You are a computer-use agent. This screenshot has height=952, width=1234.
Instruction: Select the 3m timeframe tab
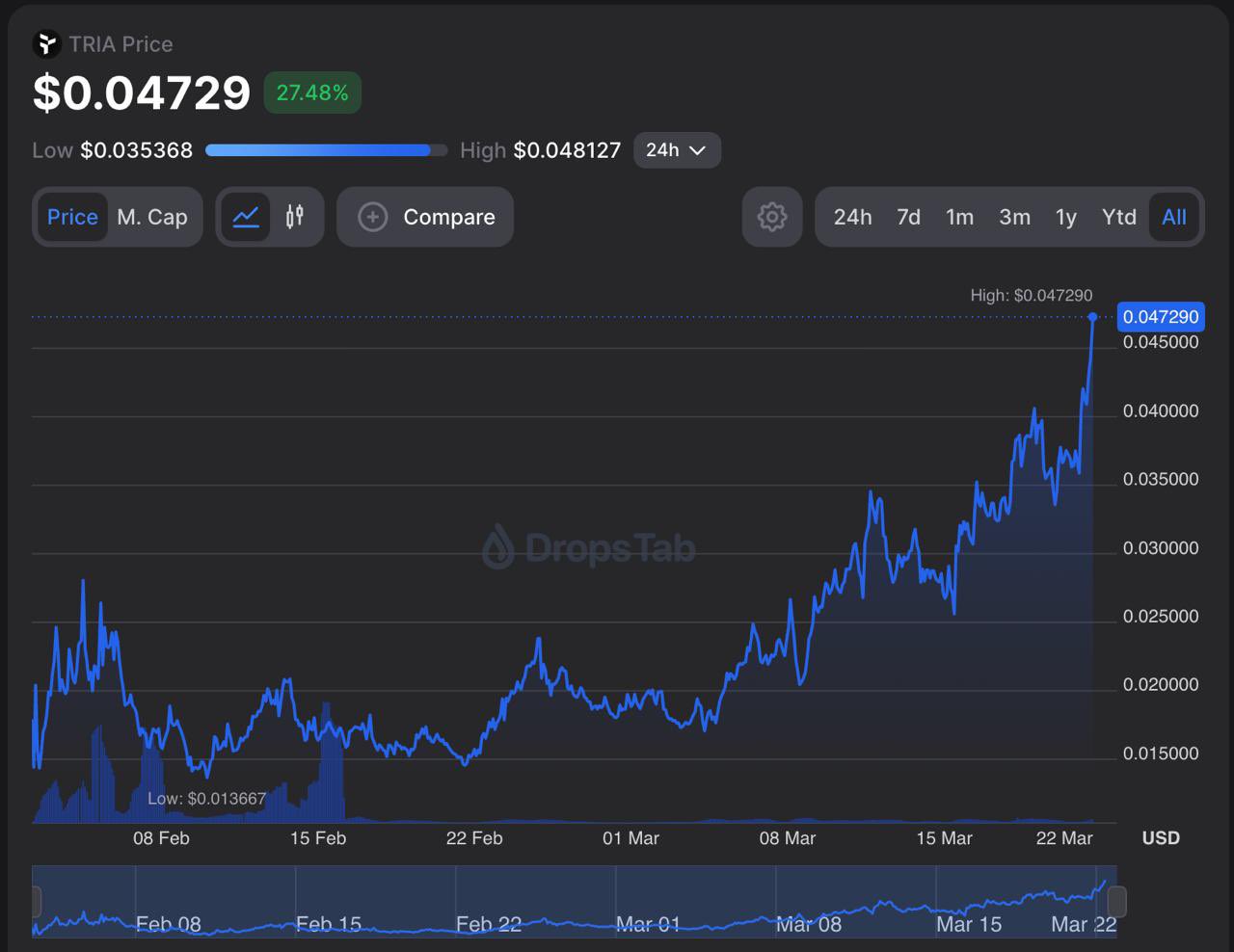(x=1014, y=217)
